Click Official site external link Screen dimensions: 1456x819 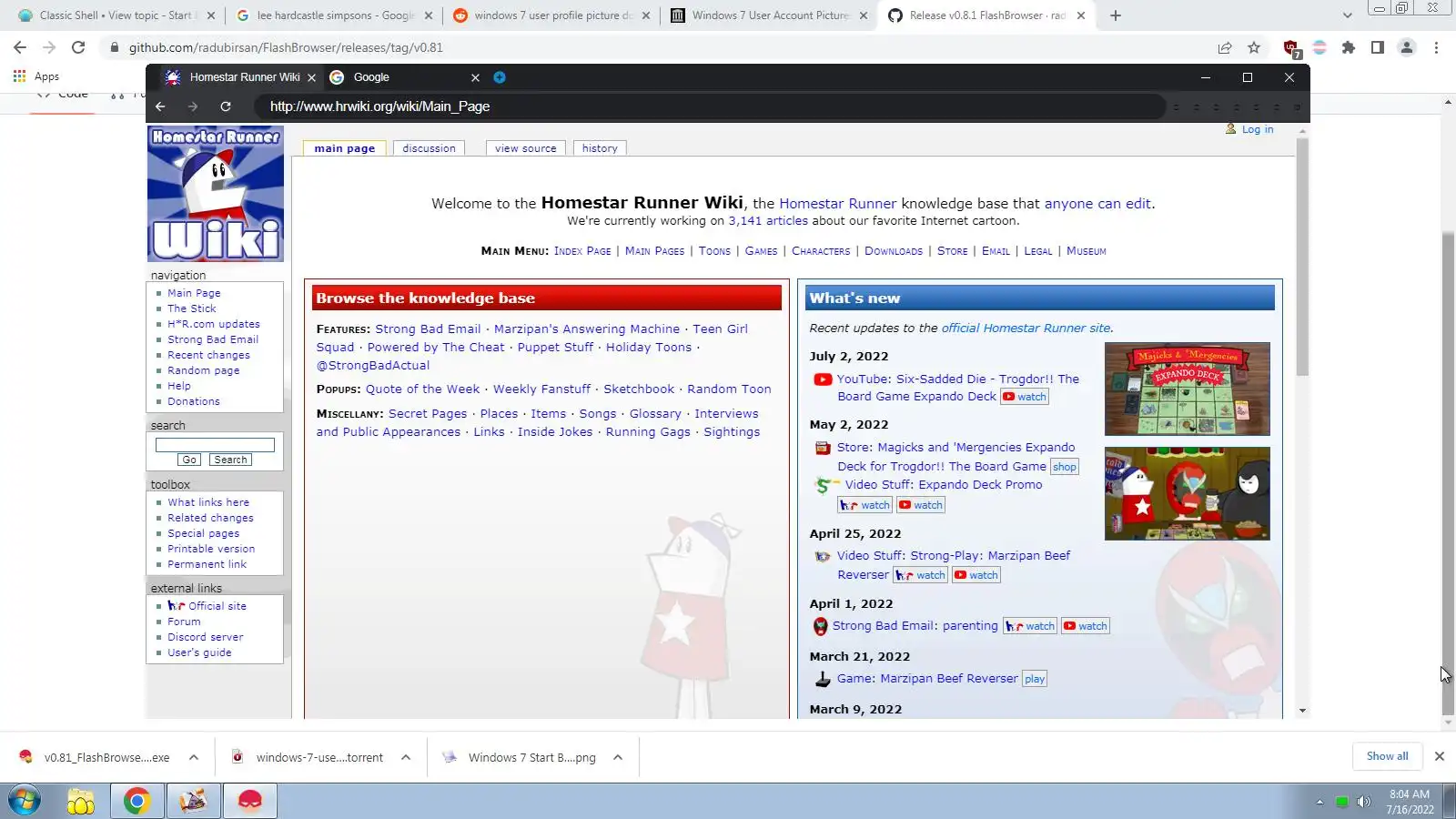click(217, 606)
